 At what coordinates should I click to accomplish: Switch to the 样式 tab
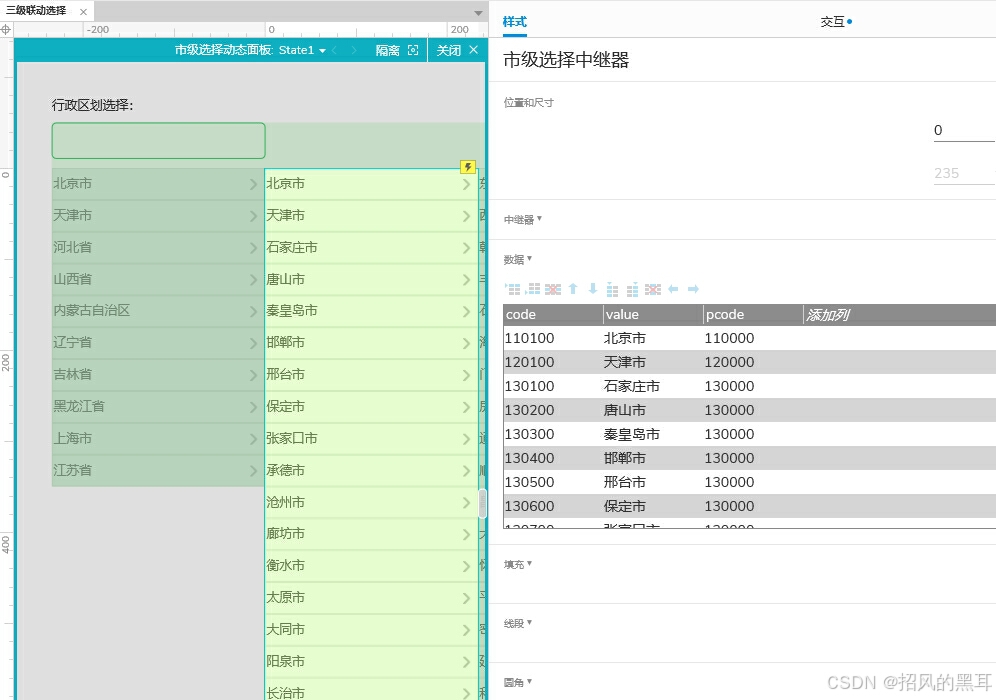point(515,22)
